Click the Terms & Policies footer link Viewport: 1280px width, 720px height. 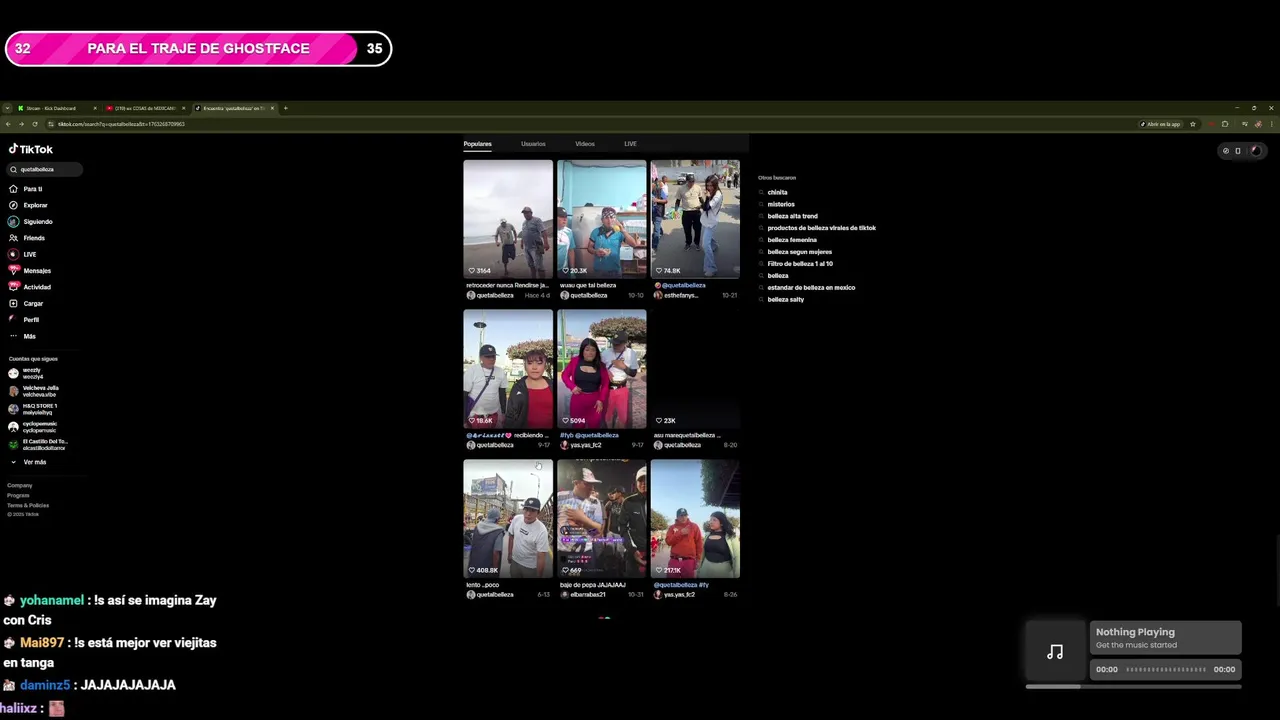[x=28, y=506]
